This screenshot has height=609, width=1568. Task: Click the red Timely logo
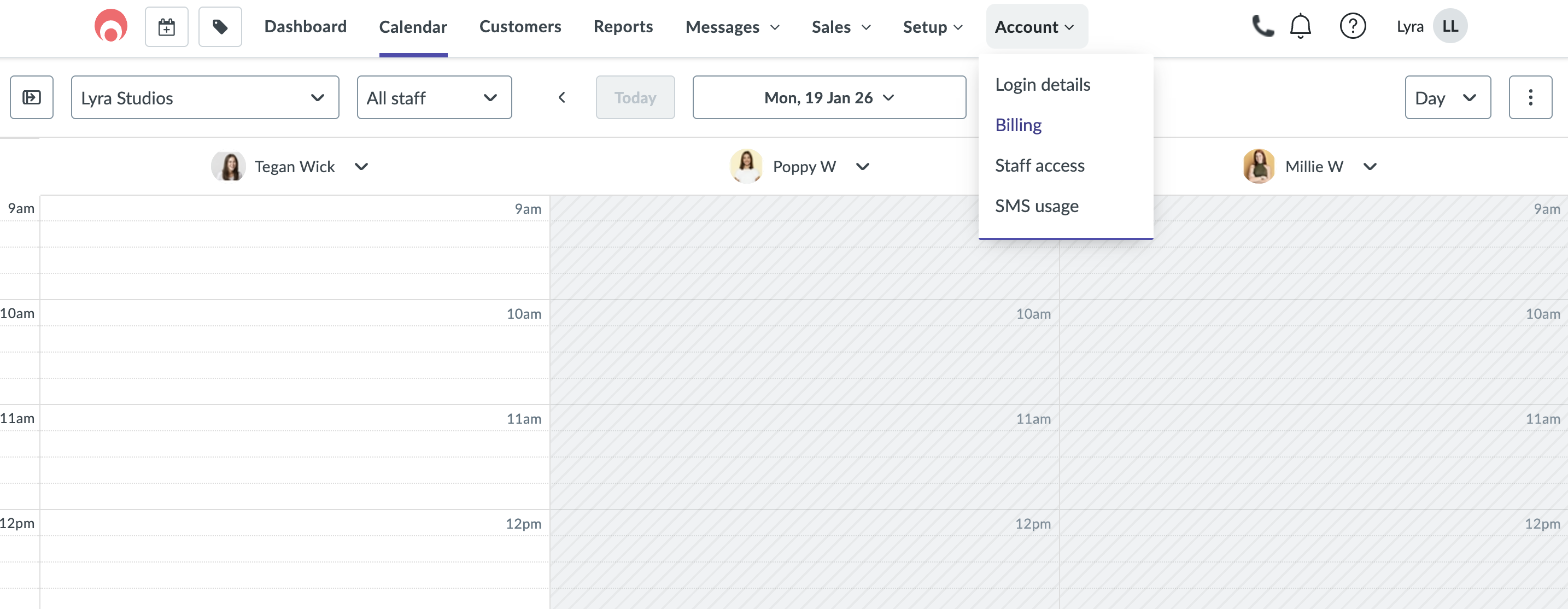(x=110, y=26)
